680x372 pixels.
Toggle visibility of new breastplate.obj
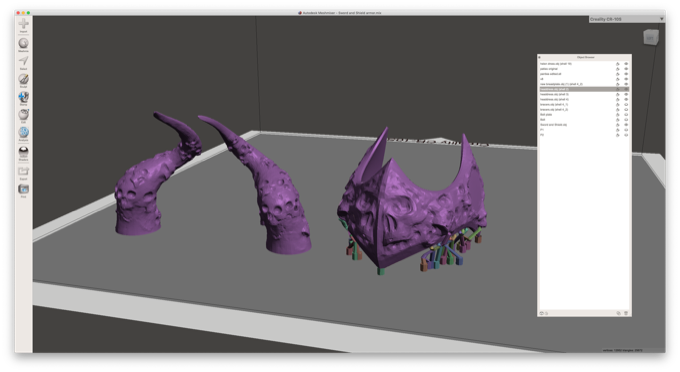tap(626, 84)
